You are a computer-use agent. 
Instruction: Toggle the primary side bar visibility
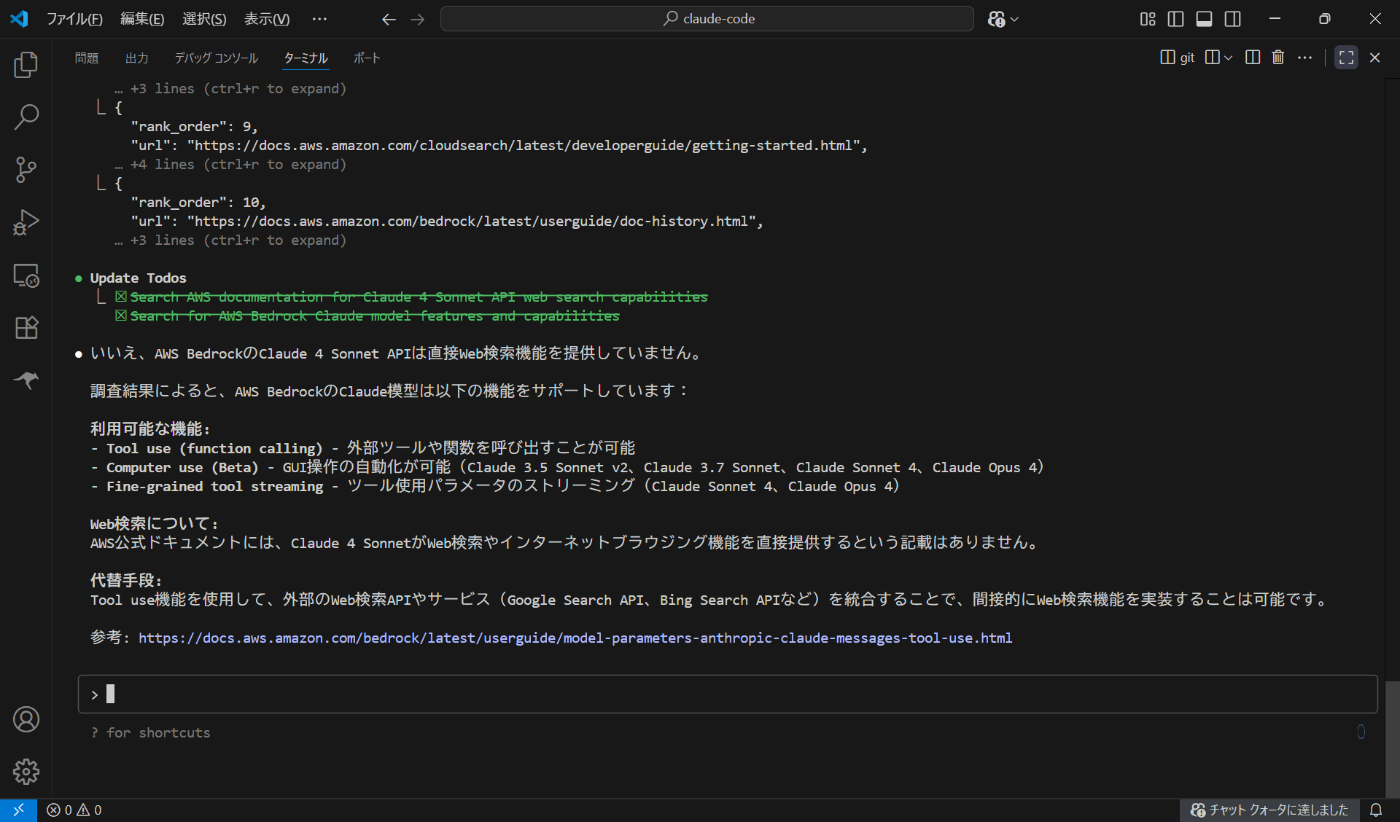point(1176,19)
